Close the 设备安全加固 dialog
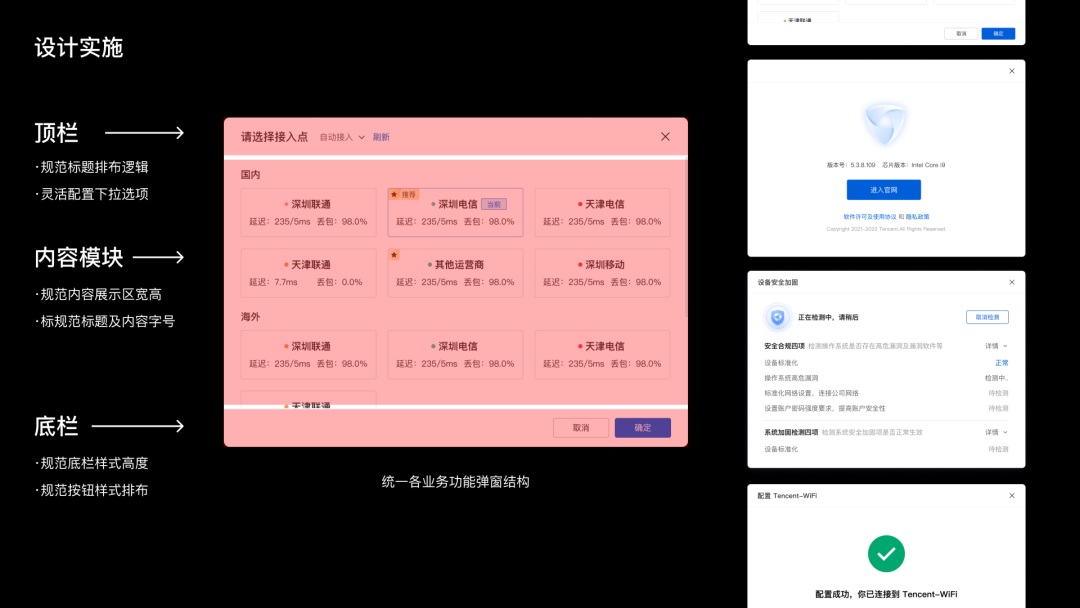This screenshot has width=1080, height=608. 1011,282
